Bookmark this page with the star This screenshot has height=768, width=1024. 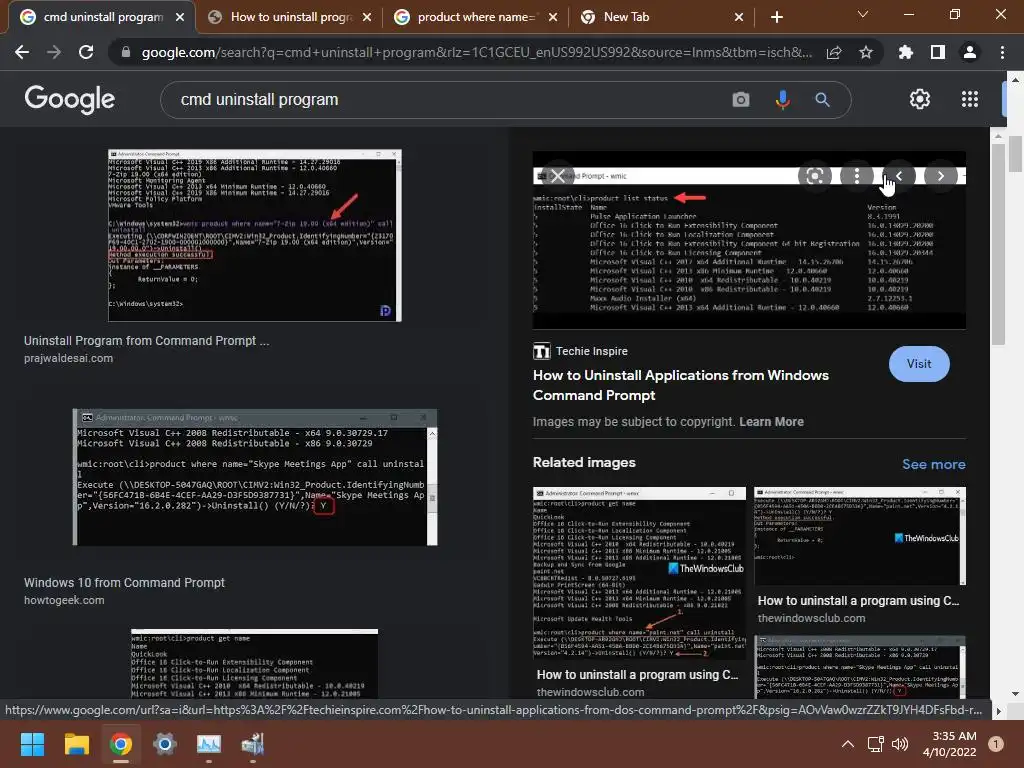click(x=866, y=52)
